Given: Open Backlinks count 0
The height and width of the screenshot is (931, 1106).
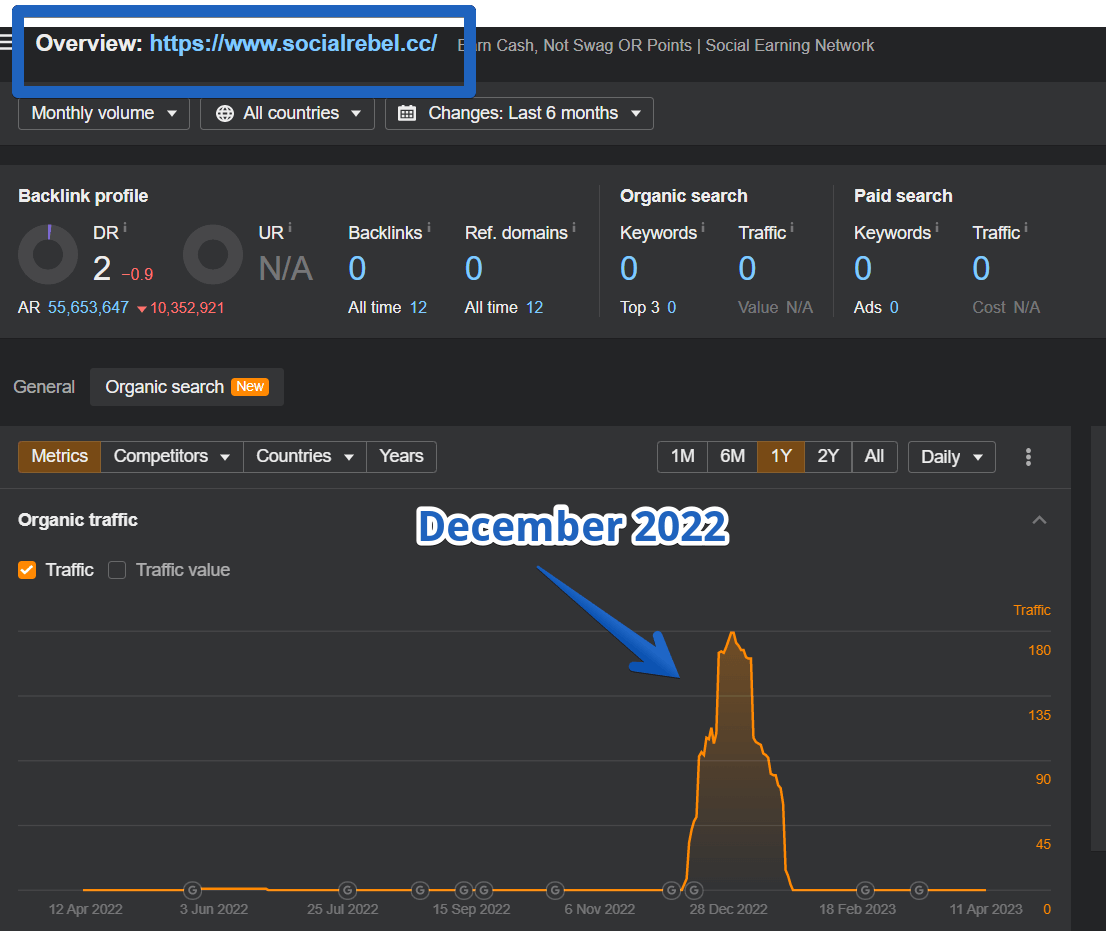Looking at the screenshot, I should (358, 269).
